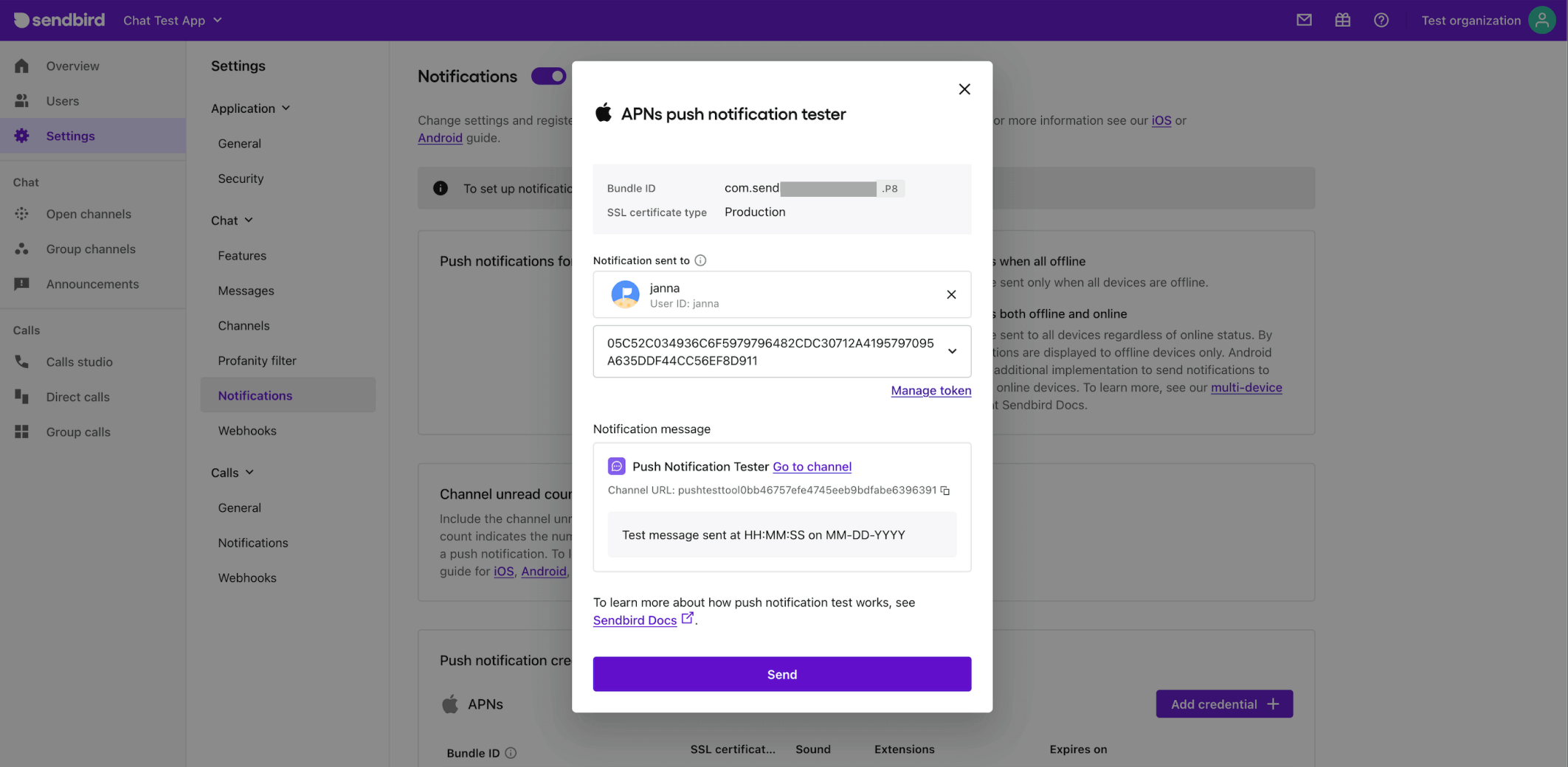This screenshot has width=1568, height=767.
Task: Open the multi-device link
Action: pyautogui.click(x=1246, y=387)
